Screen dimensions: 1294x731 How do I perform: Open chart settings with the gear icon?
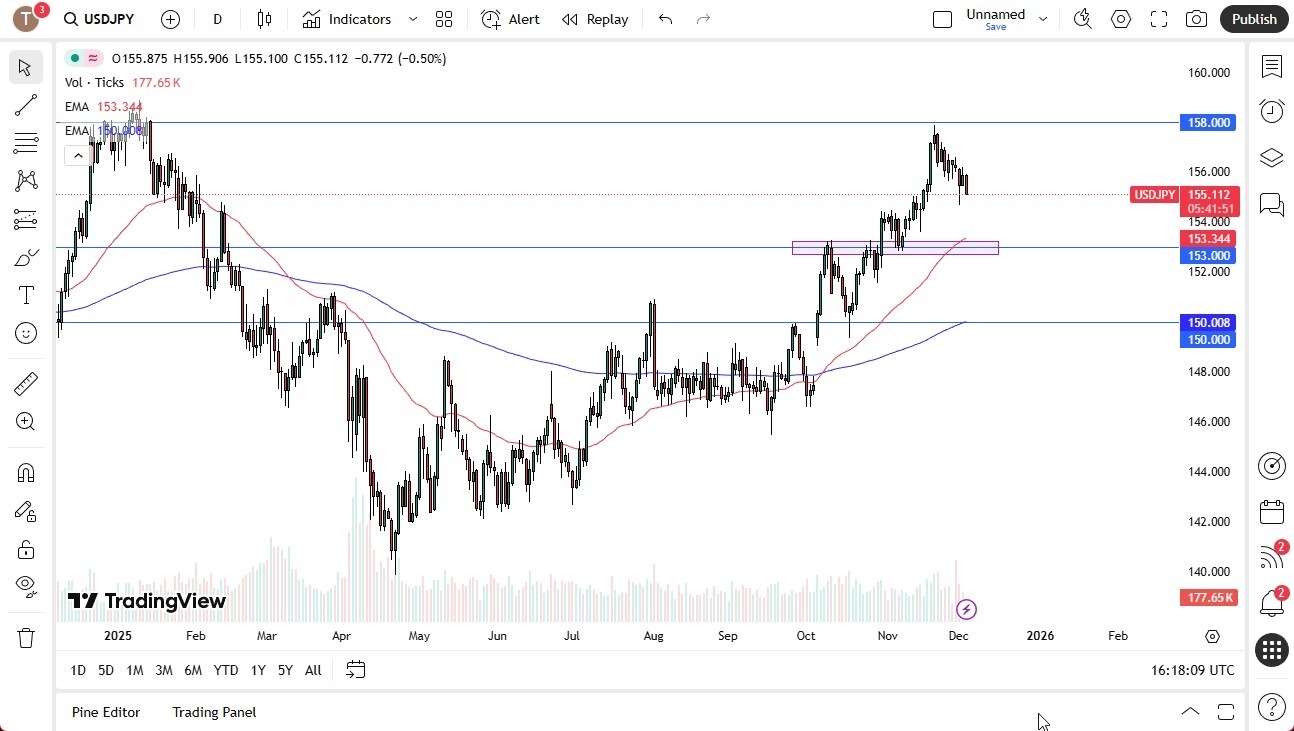(1120, 18)
